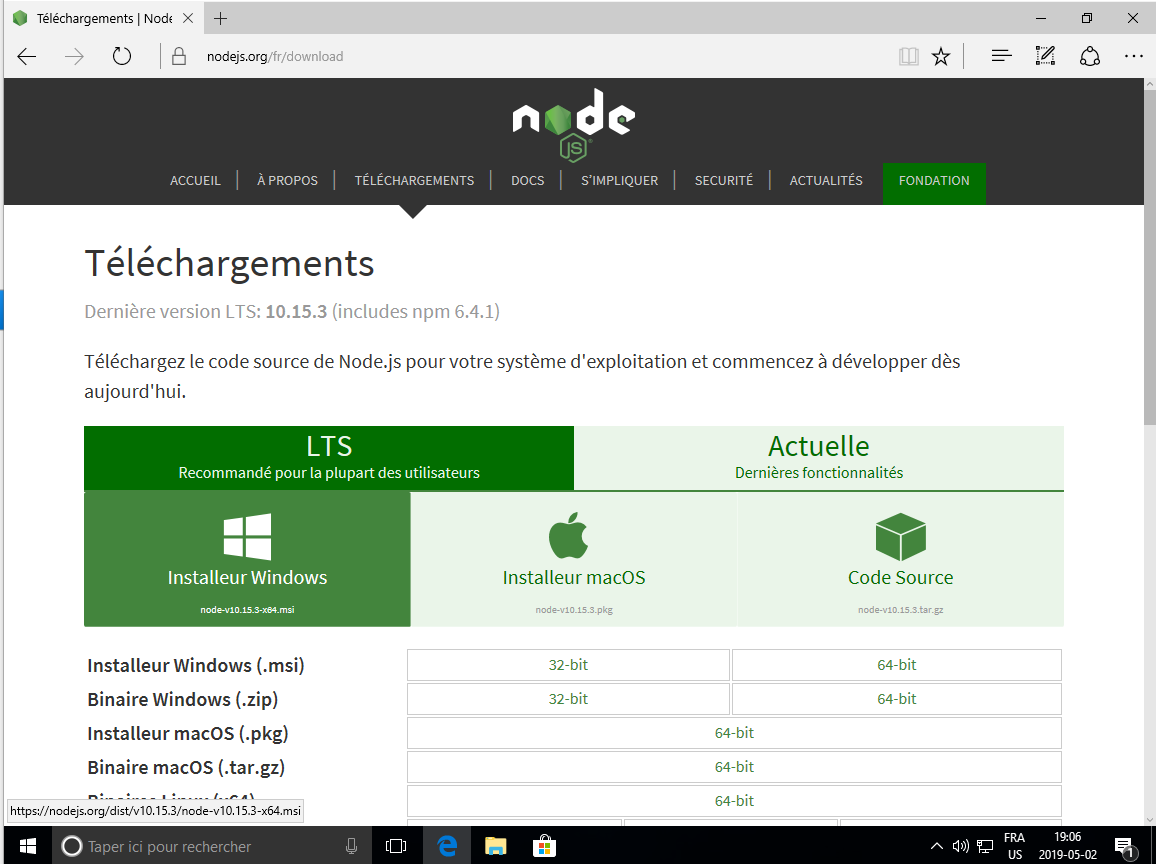Screen dimensions: 1156x864
Task: Open Task View from the taskbar
Action: pos(396,846)
